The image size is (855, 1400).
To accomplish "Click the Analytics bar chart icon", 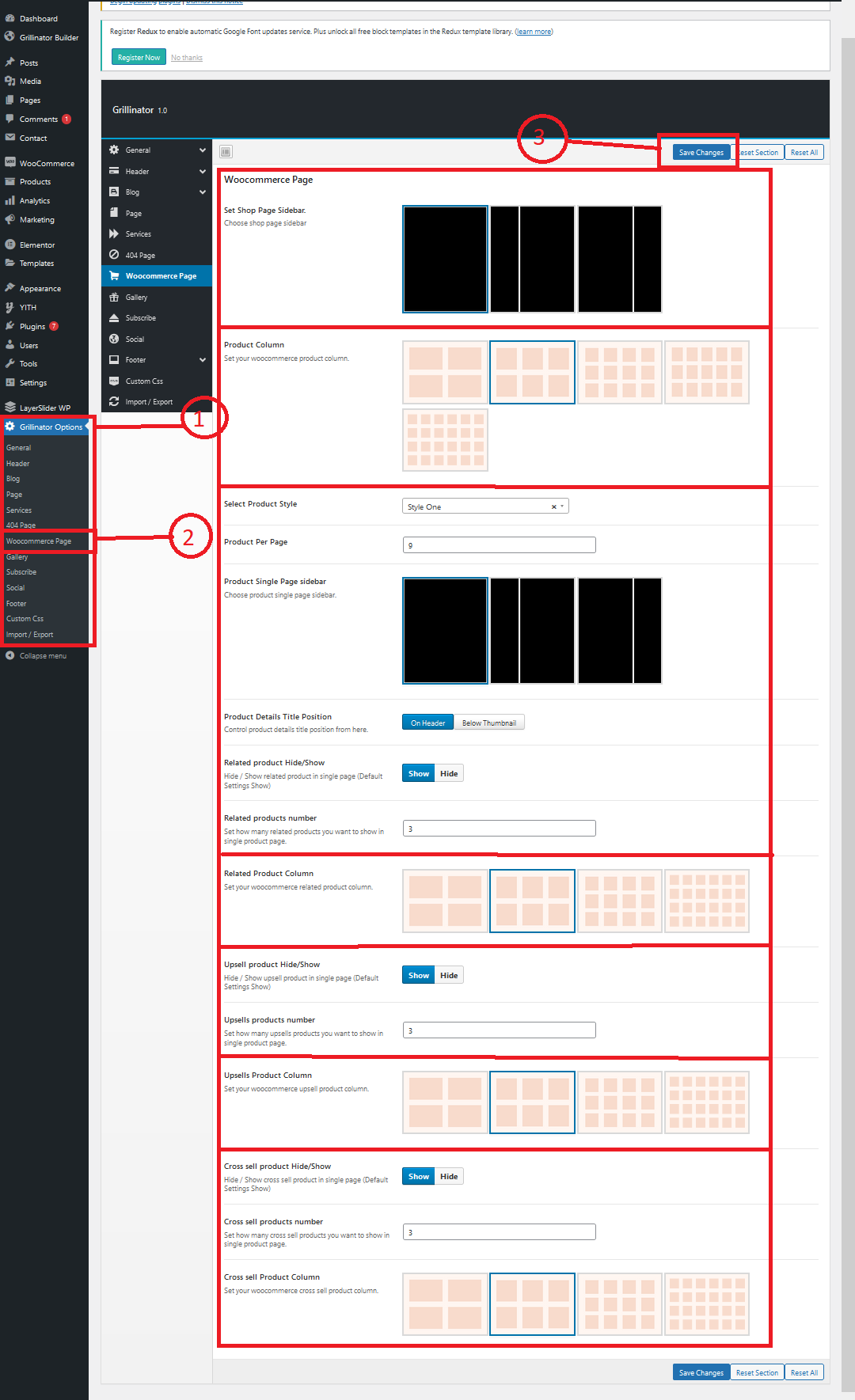I will [9, 200].
